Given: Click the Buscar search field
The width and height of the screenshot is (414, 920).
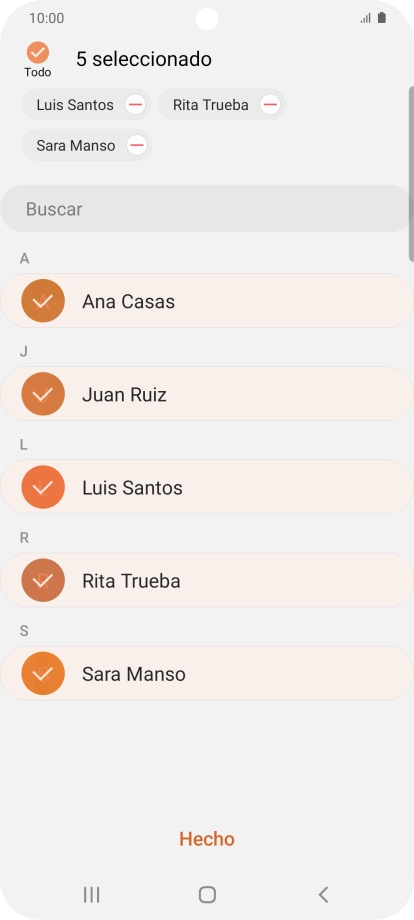Looking at the screenshot, I should [x=207, y=209].
